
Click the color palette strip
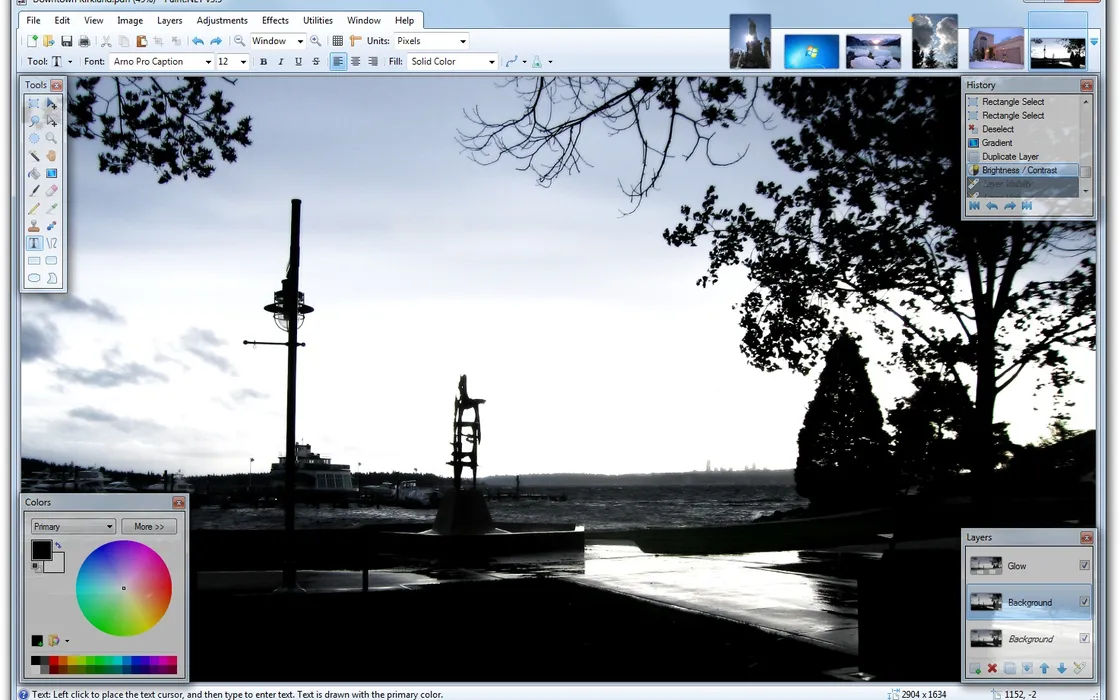click(x=104, y=665)
